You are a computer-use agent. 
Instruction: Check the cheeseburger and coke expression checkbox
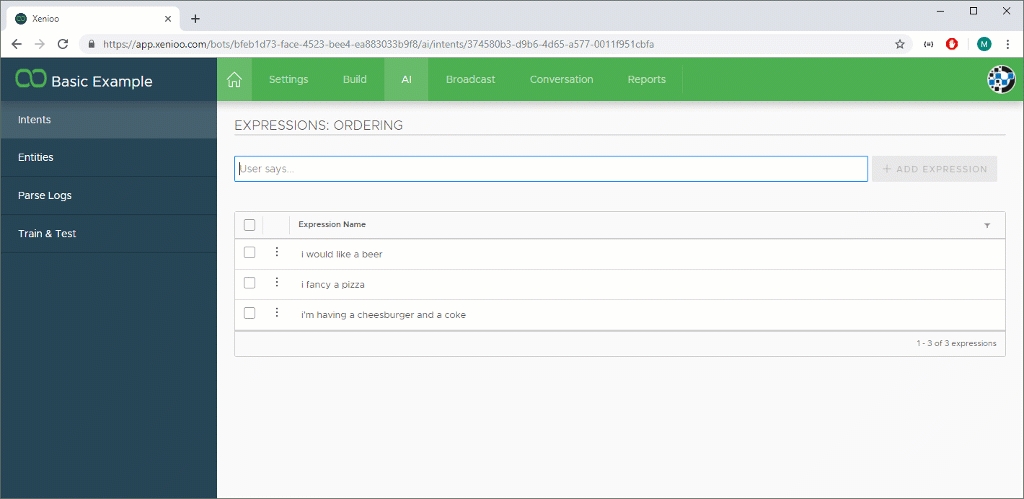[x=250, y=314]
